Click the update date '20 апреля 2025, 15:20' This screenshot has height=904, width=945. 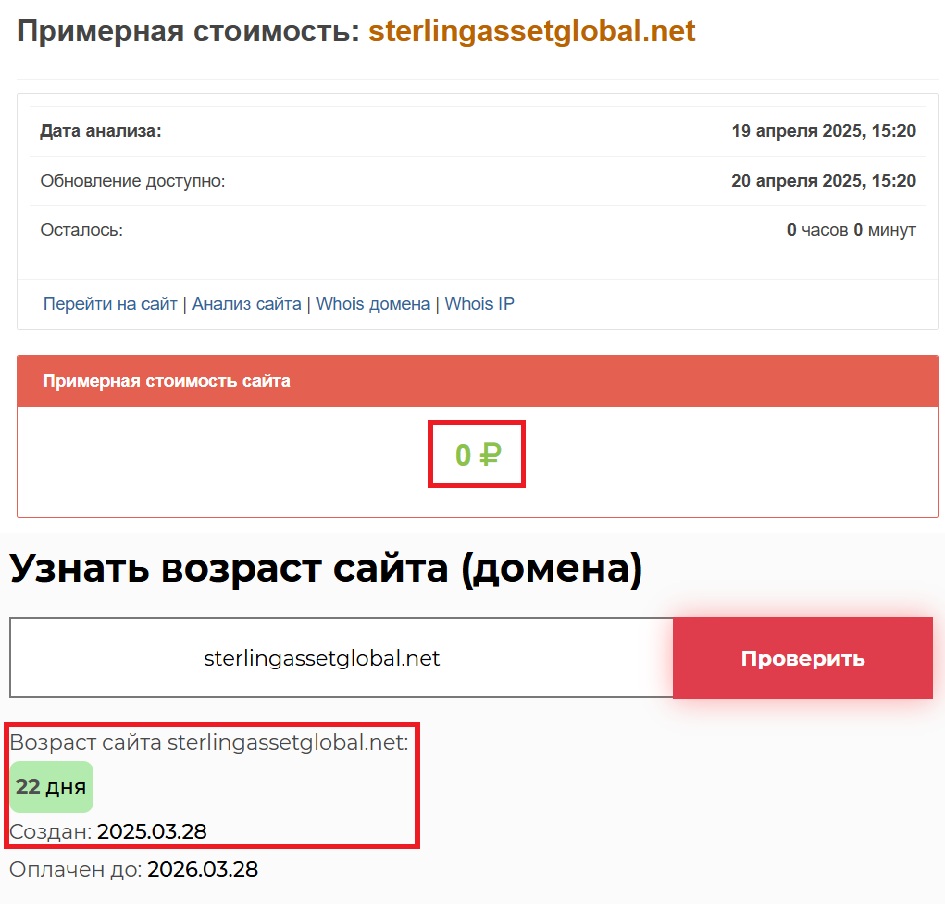tap(823, 181)
